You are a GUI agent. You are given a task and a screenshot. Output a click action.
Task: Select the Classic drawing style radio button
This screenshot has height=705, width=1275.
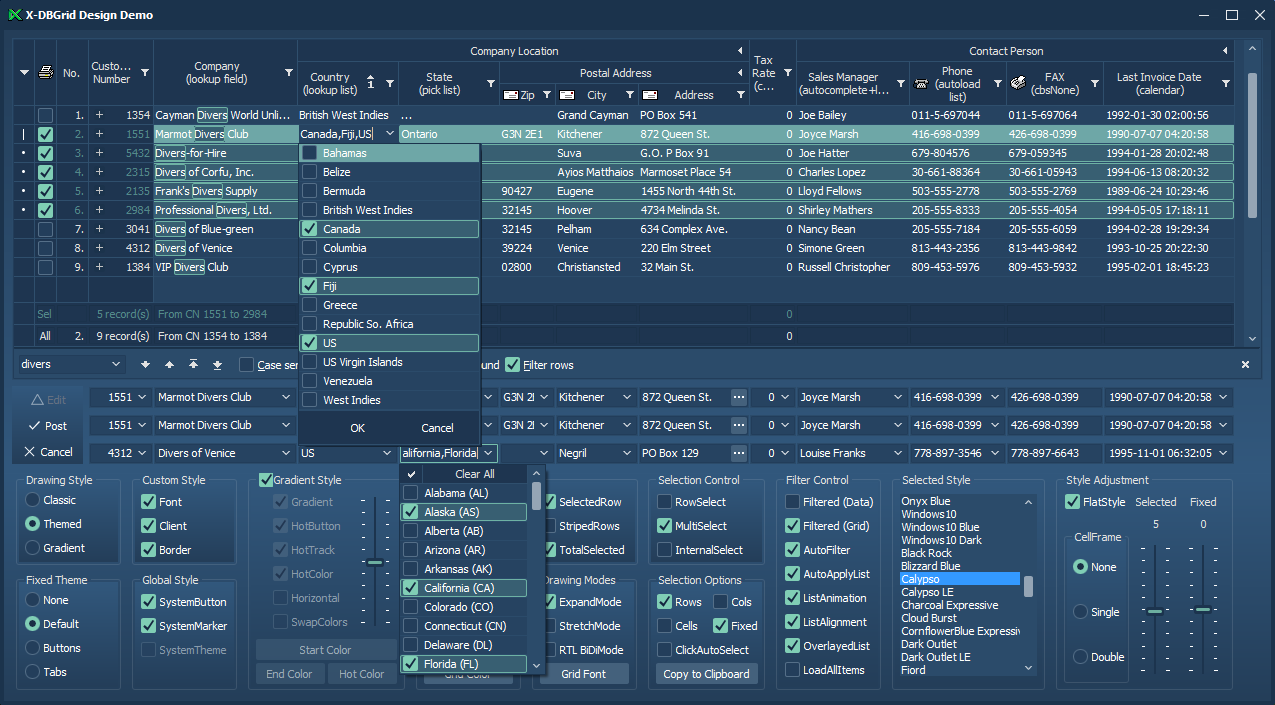(x=33, y=500)
